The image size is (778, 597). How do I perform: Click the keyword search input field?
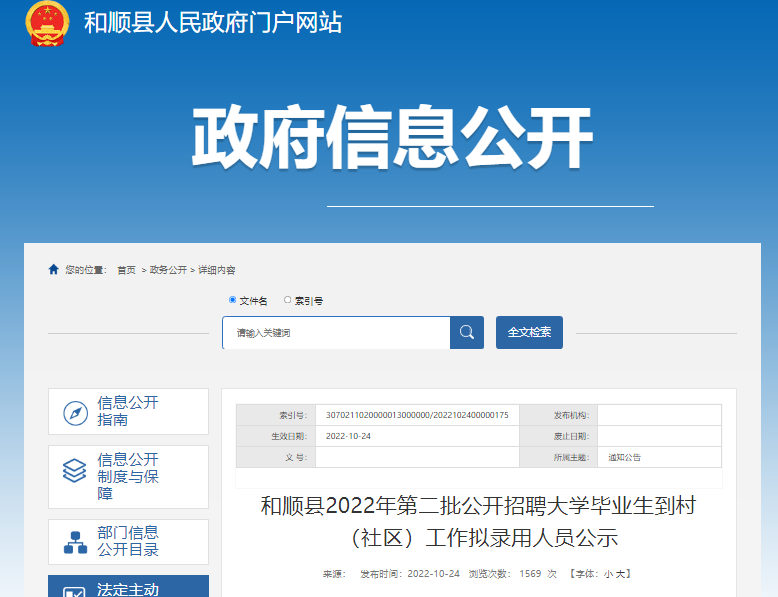[x=336, y=333]
